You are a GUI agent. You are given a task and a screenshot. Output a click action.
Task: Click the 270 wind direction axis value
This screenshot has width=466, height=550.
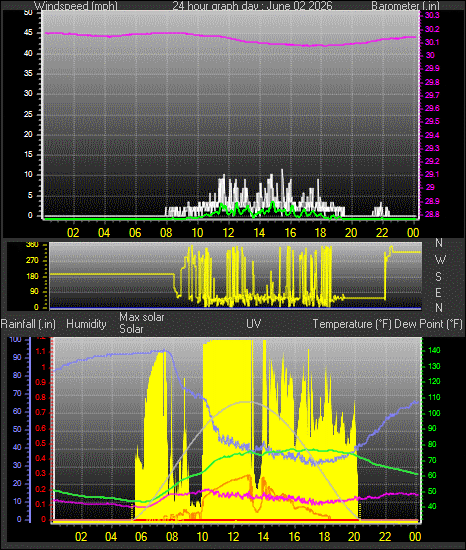point(32,261)
